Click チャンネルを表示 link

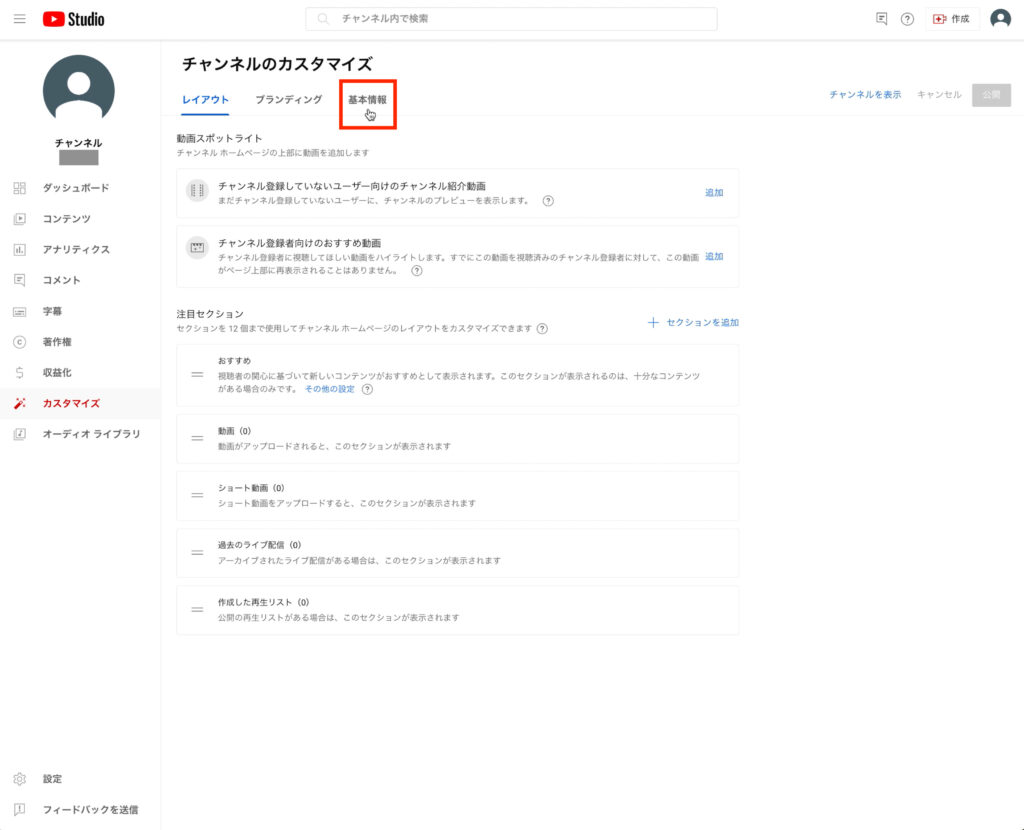[865, 95]
